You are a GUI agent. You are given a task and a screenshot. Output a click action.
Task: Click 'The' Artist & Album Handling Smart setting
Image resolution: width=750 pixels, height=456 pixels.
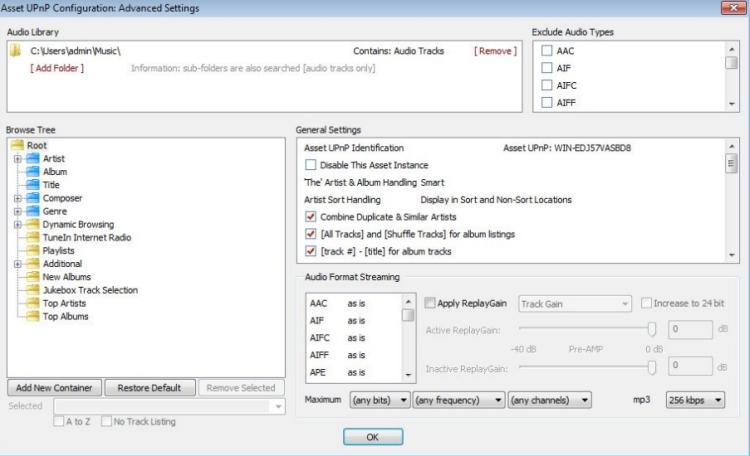click(374, 182)
